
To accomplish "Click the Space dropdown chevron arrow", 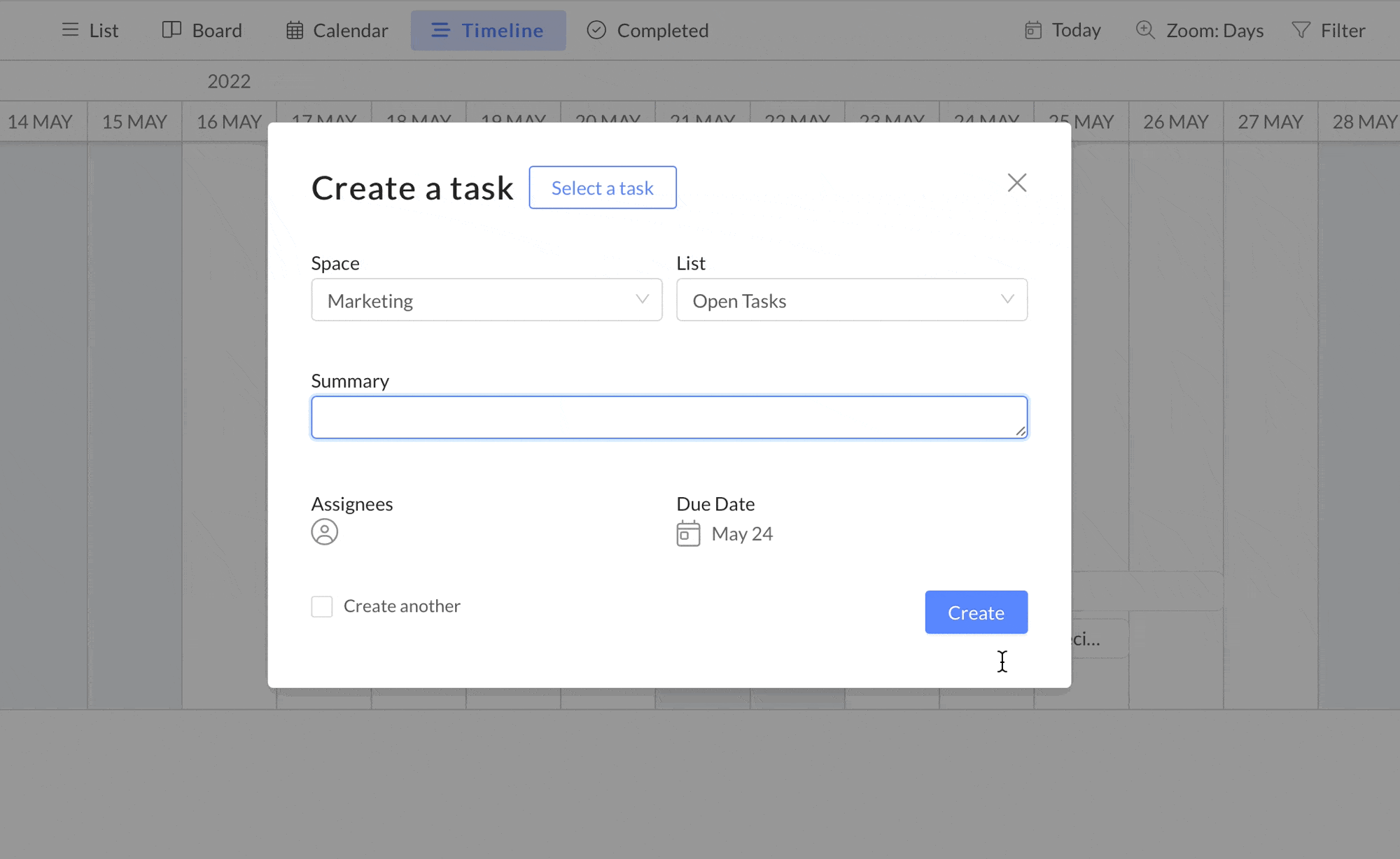I will coord(642,300).
